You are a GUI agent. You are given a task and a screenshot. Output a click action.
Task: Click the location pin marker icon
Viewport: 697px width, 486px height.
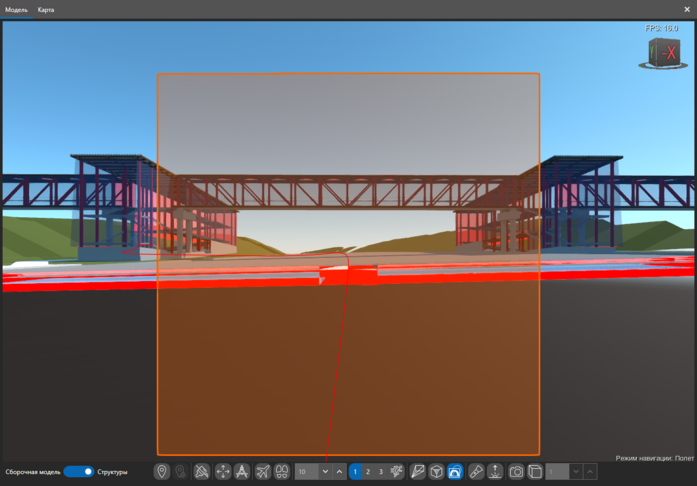162,471
